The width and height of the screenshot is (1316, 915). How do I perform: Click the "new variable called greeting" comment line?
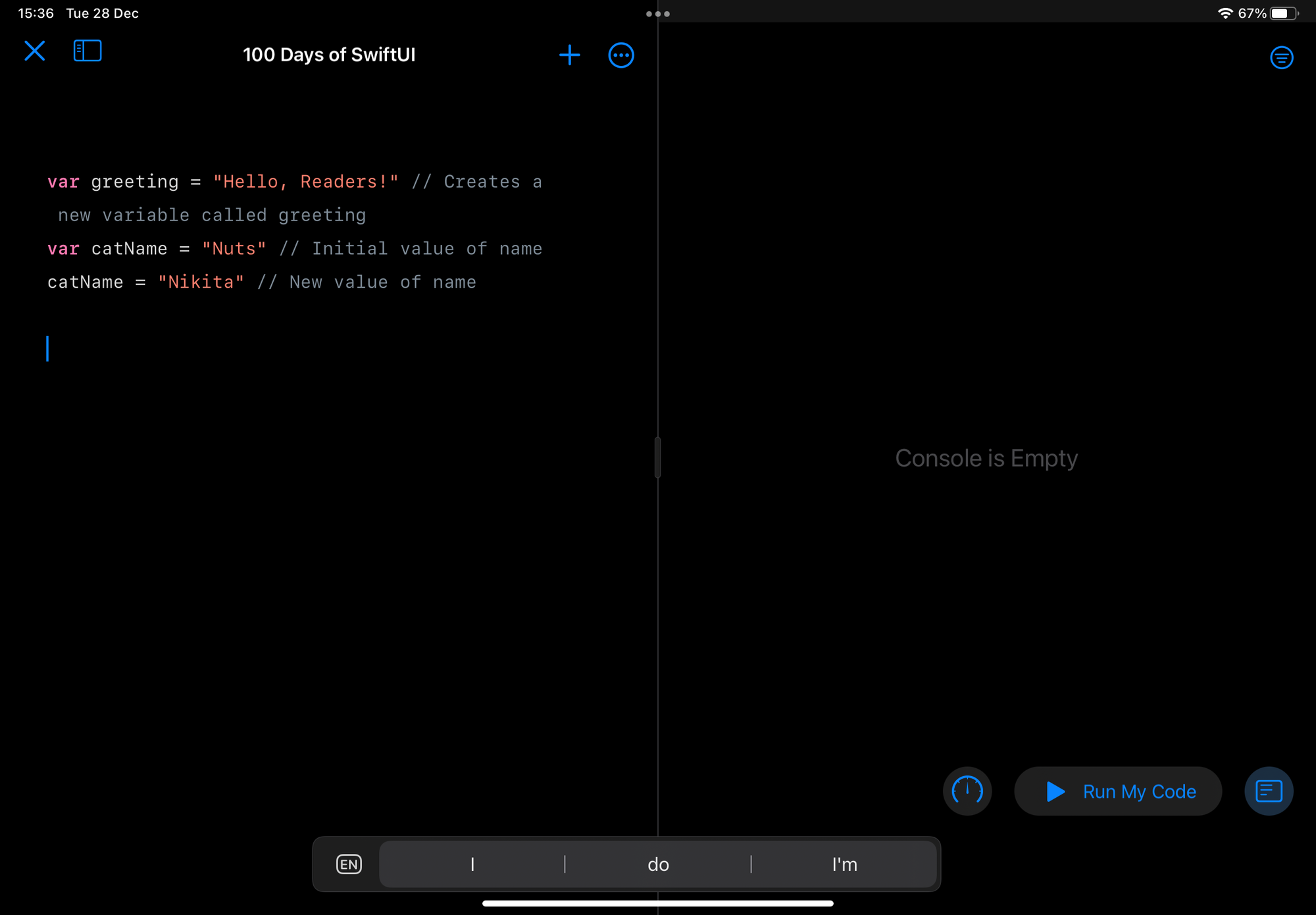point(212,215)
